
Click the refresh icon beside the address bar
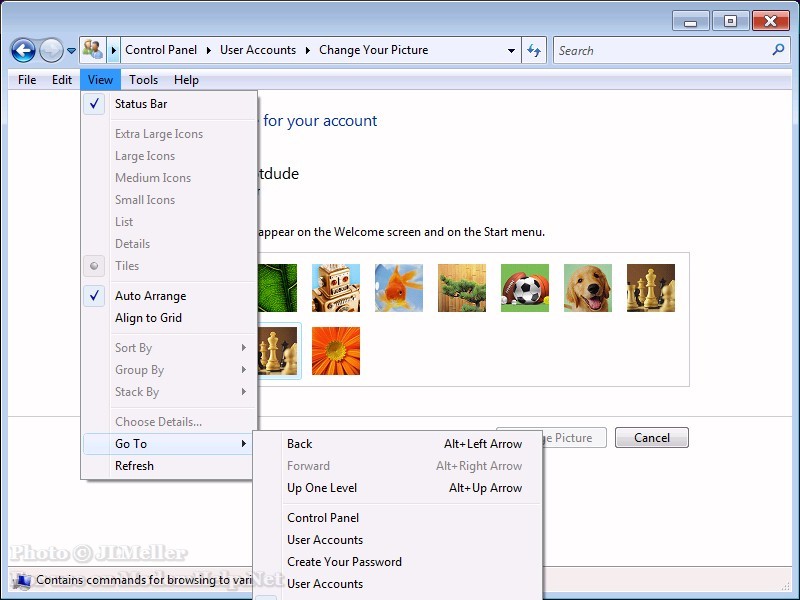click(x=534, y=50)
